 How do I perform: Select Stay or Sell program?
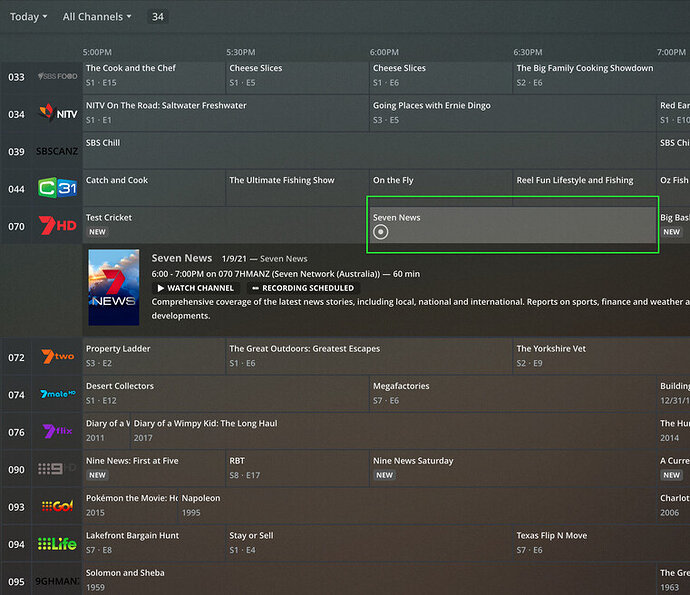click(369, 543)
